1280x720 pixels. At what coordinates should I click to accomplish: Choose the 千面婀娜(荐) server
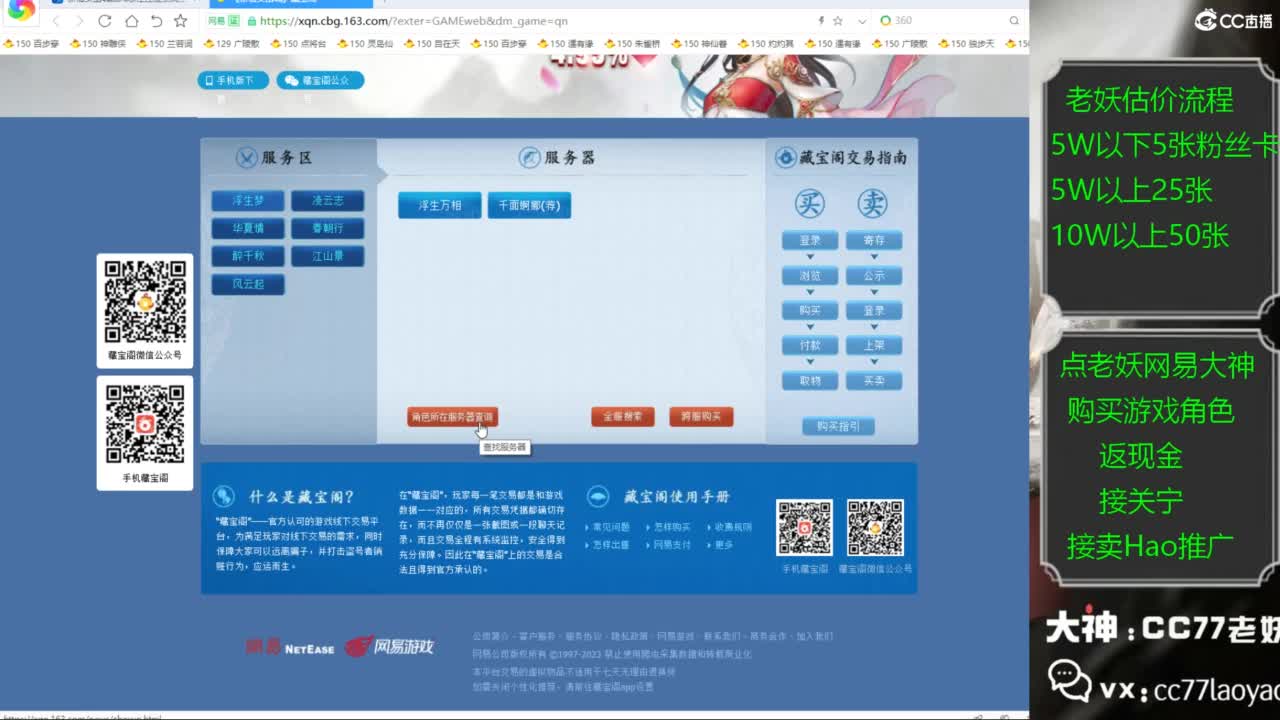pyautogui.click(x=529, y=205)
